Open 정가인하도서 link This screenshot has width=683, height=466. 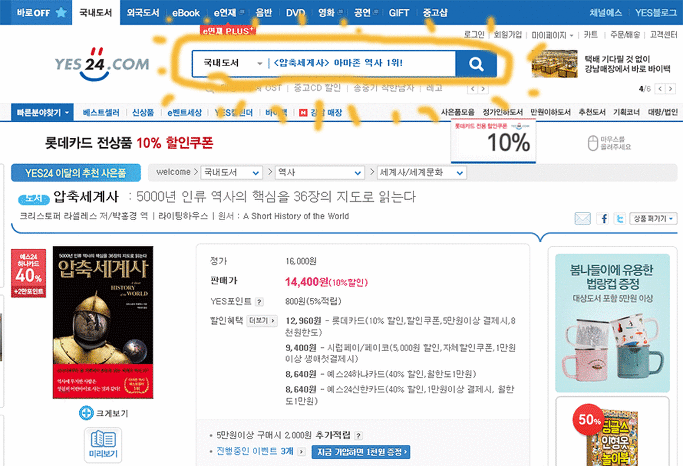click(502, 112)
